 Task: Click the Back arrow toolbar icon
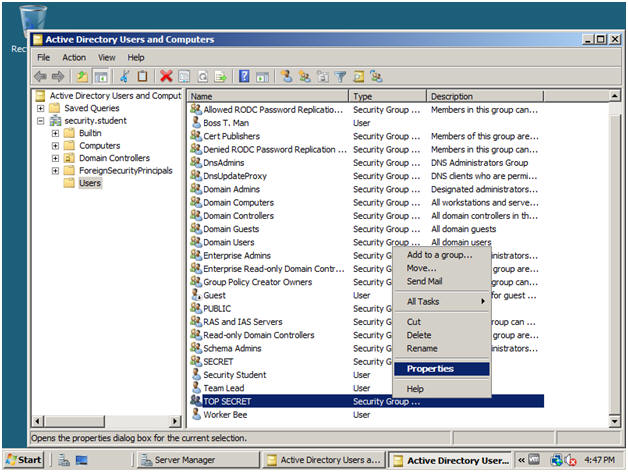[x=40, y=76]
